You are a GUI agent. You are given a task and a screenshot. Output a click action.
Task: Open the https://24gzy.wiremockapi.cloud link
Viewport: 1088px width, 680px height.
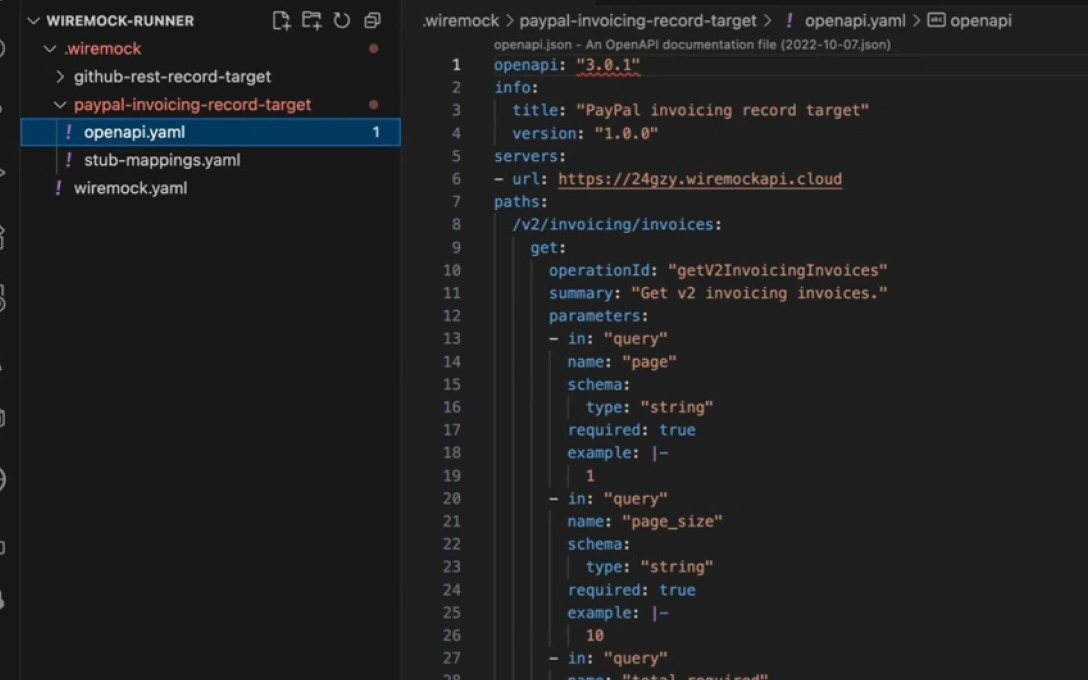coord(699,179)
